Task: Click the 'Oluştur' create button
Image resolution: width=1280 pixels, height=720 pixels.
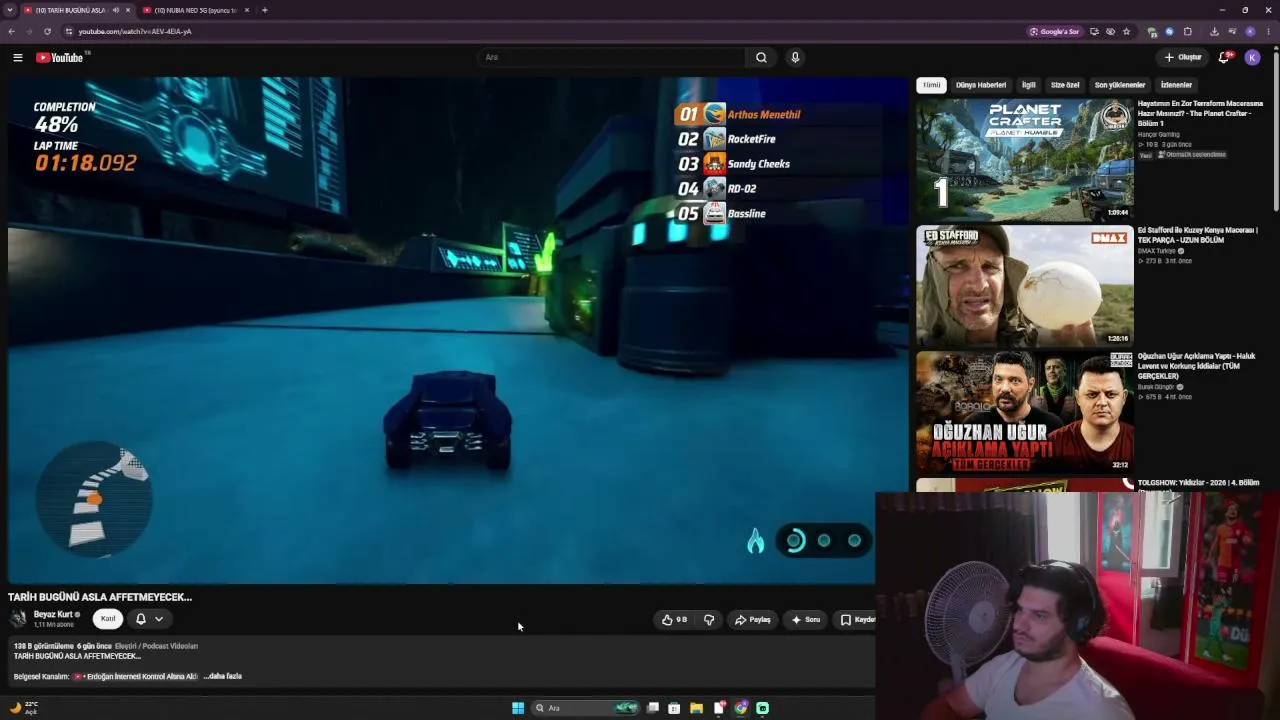Action: tap(1183, 58)
